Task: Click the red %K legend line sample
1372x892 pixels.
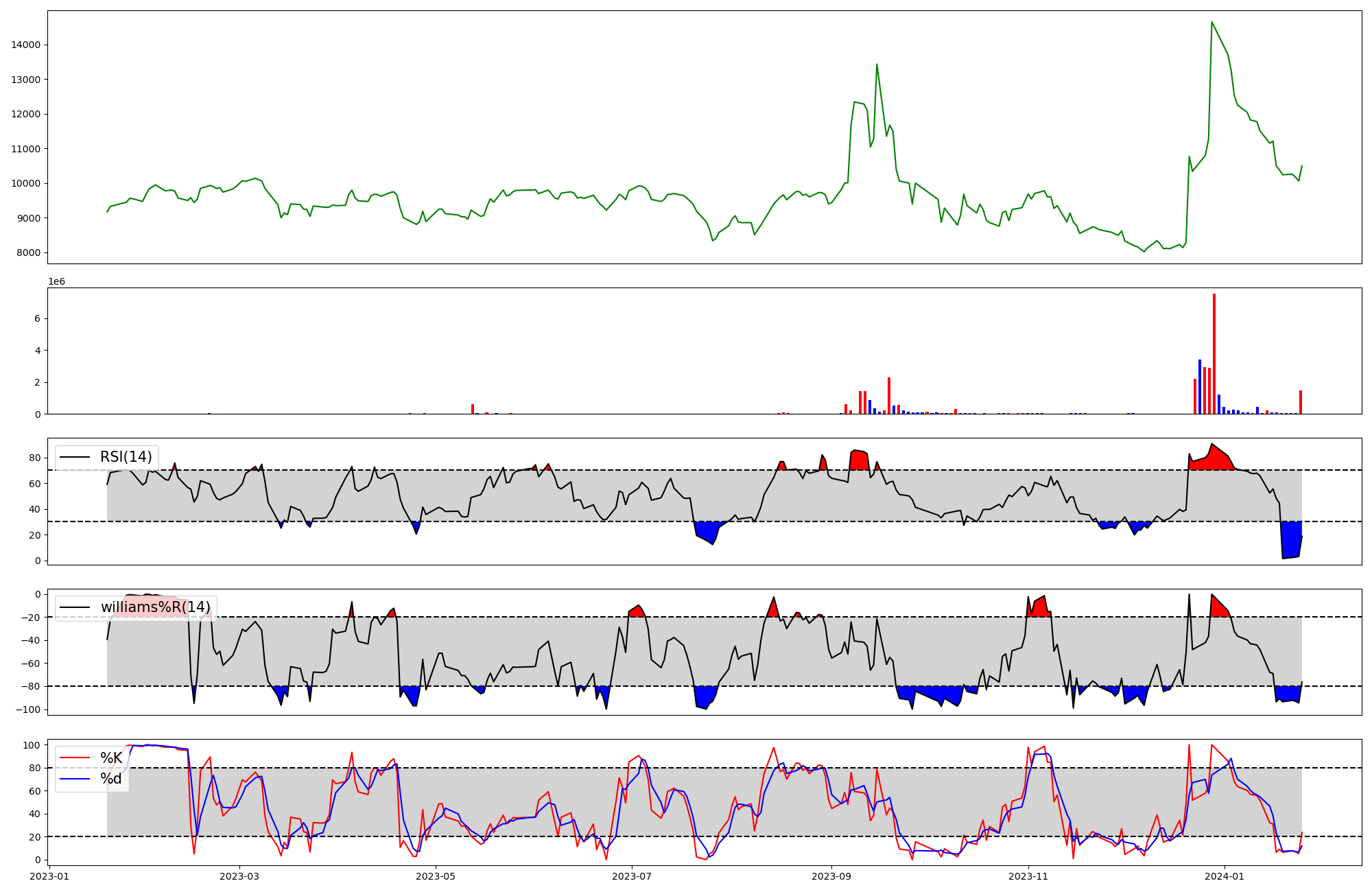Action: [75, 758]
